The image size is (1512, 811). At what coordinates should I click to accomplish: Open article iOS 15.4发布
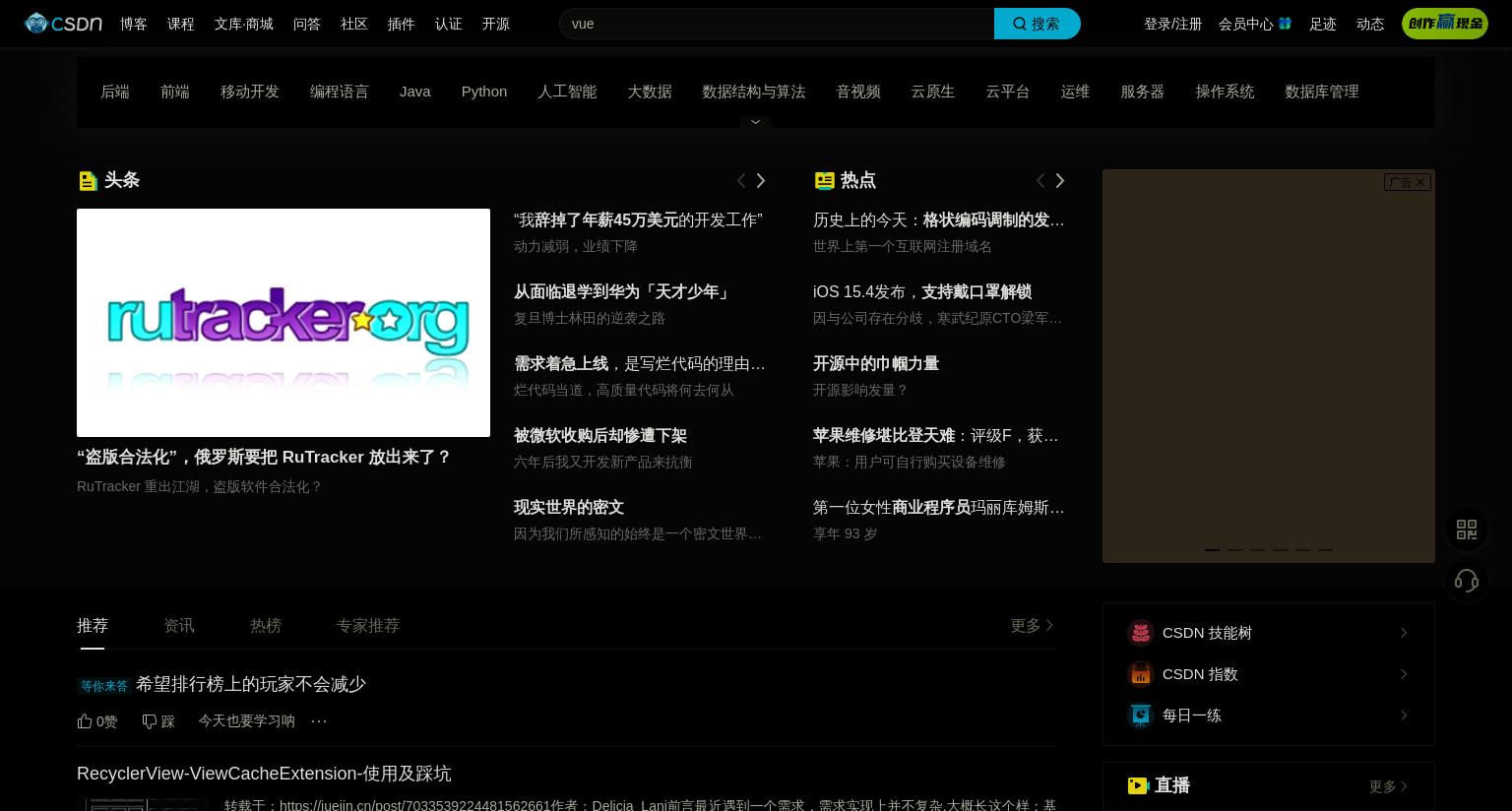pos(922,291)
